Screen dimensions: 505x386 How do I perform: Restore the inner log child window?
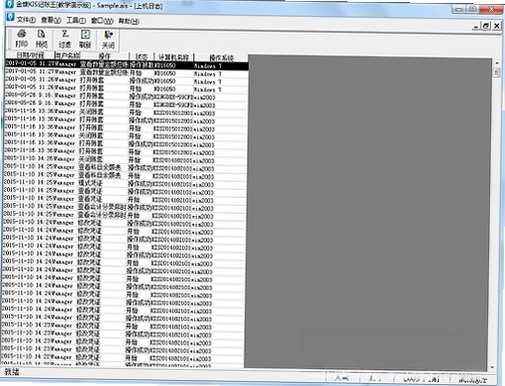click(x=486, y=25)
